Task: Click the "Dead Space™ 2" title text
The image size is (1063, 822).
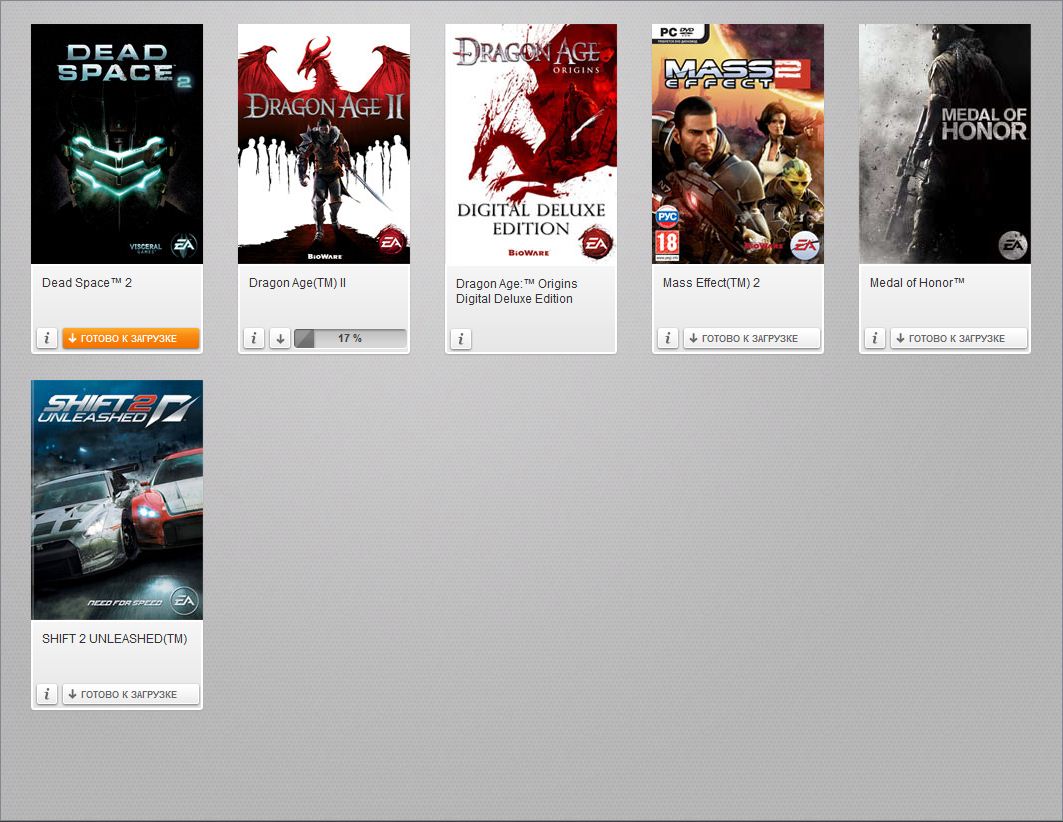Action: coord(87,283)
